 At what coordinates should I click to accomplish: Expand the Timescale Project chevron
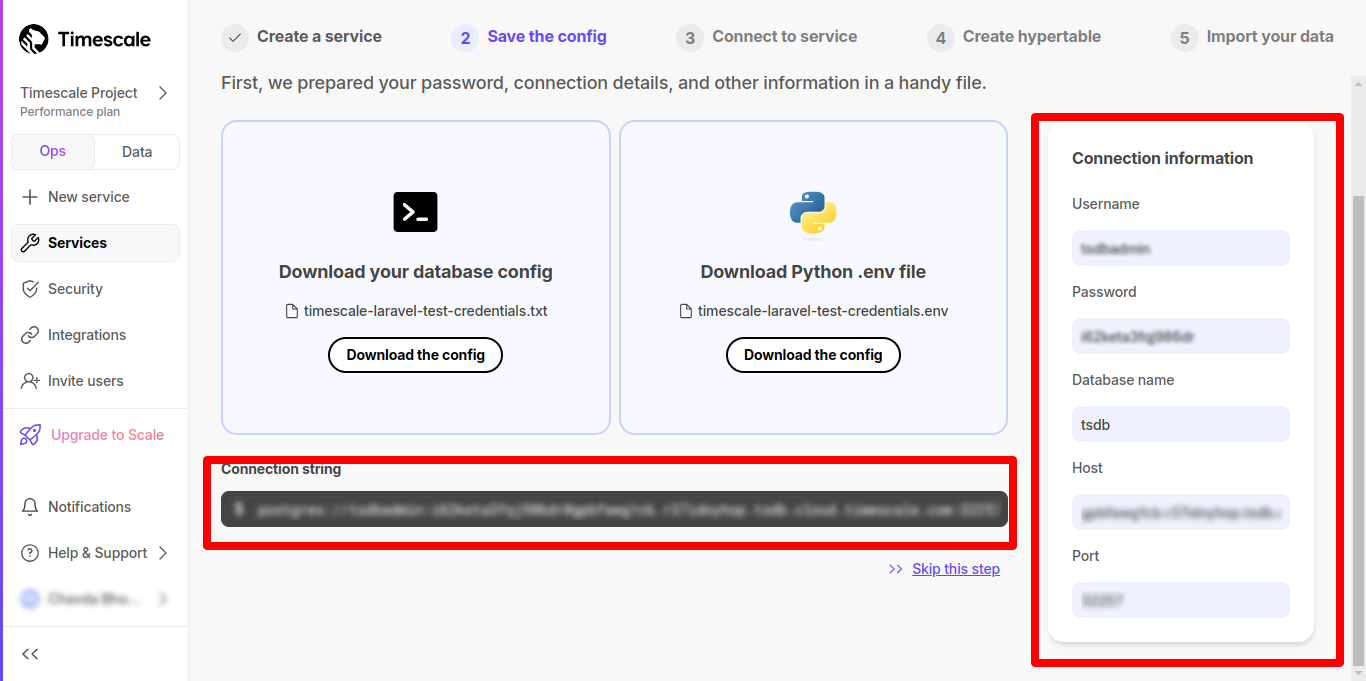coord(163,93)
